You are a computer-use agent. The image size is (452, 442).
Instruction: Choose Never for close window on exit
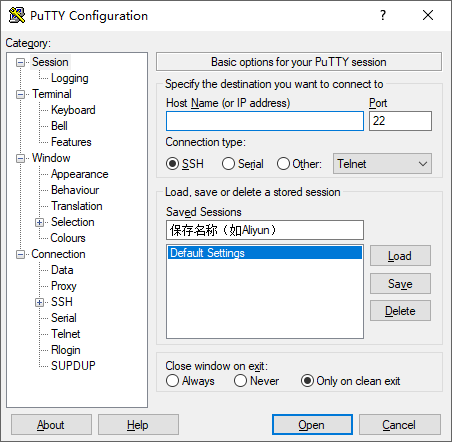[x=240, y=381]
